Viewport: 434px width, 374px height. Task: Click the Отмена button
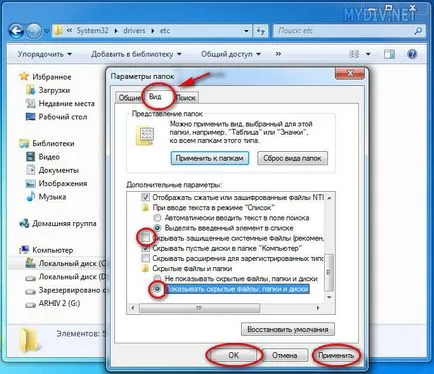point(284,355)
